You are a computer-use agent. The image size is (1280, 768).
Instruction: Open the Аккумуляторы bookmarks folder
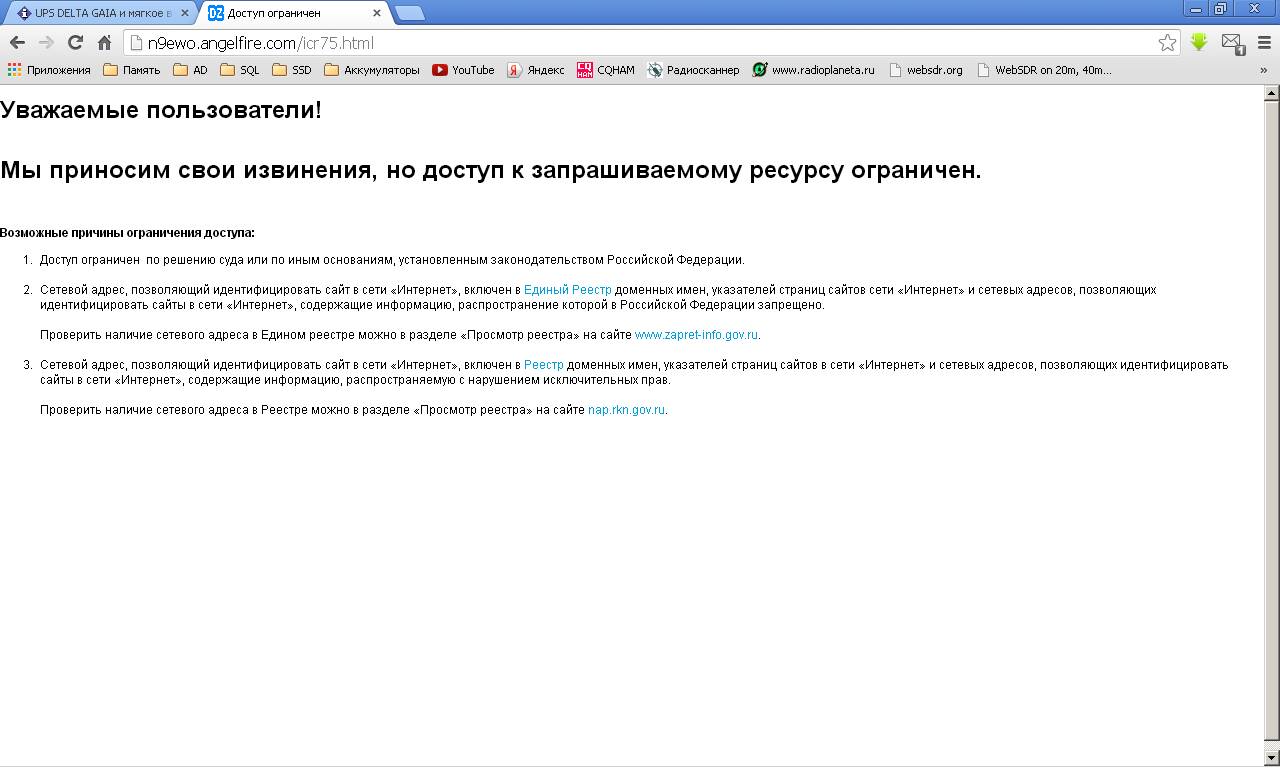tap(372, 70)
